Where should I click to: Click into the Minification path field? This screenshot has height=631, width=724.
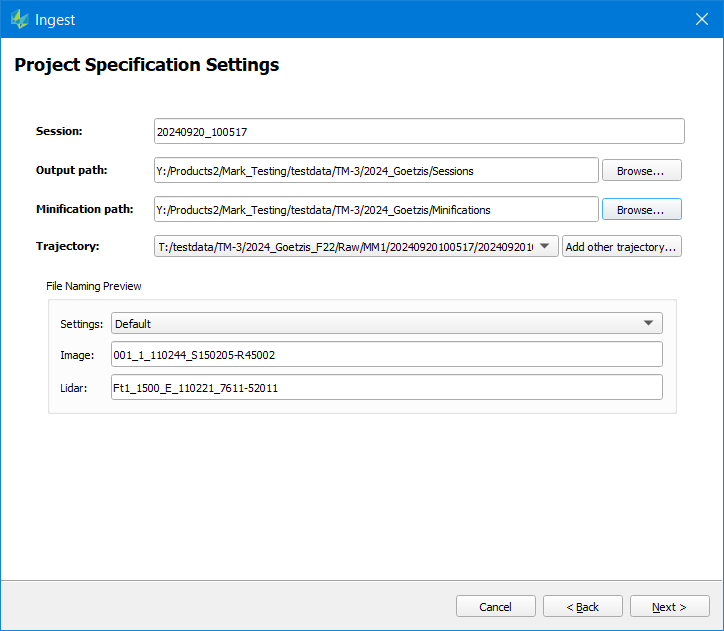pyautogui.click(x=375, y=210)
